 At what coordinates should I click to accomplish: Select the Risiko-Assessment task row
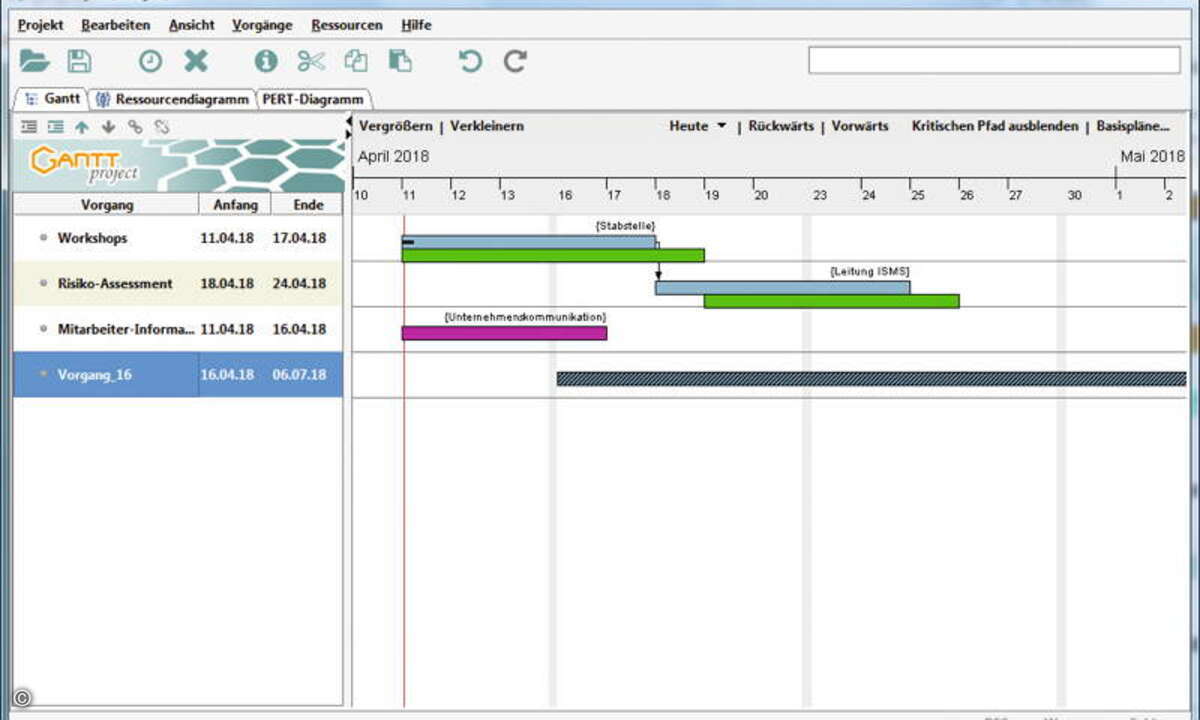(x=178, y=284)
